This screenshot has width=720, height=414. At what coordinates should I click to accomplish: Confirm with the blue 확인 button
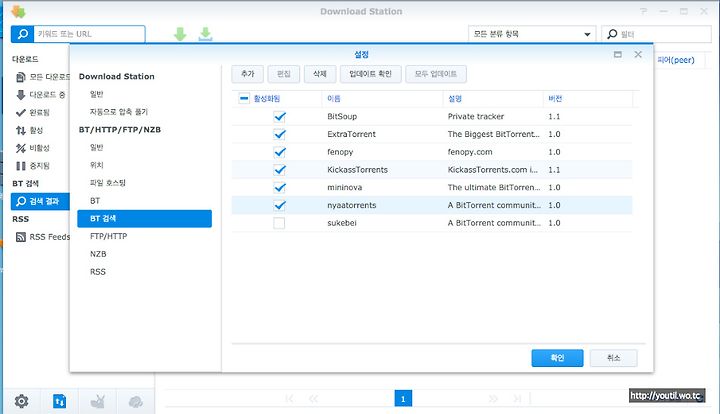tap(557, 358)
